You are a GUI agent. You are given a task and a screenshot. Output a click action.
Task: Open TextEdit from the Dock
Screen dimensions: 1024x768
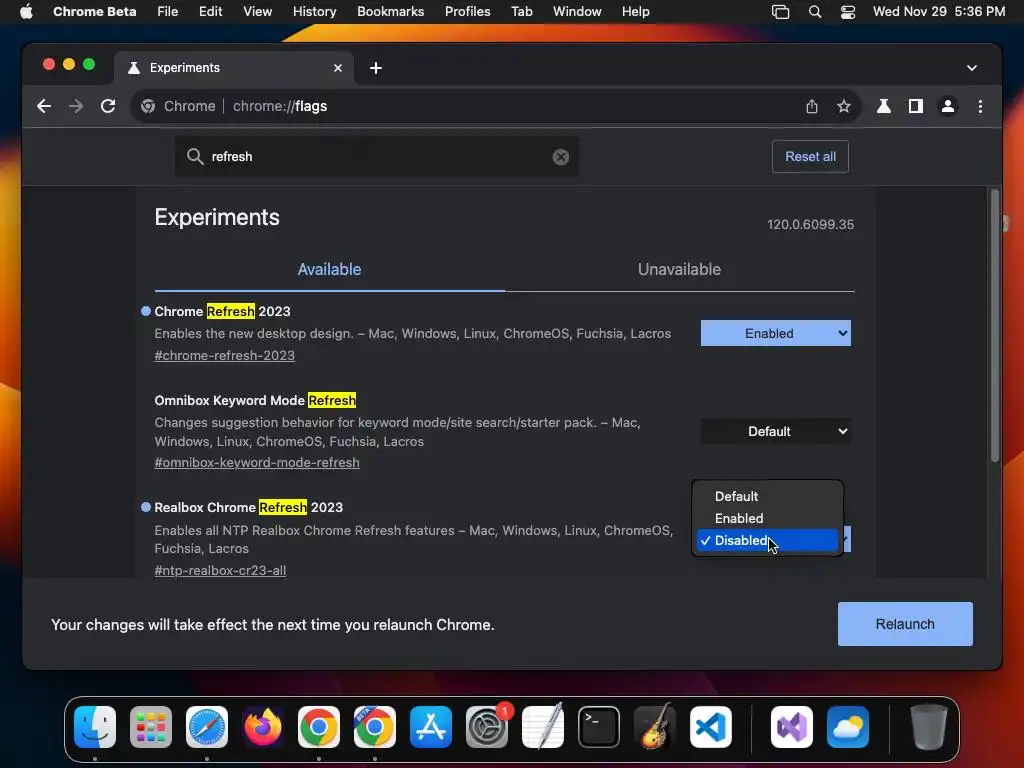pos(543,727)
